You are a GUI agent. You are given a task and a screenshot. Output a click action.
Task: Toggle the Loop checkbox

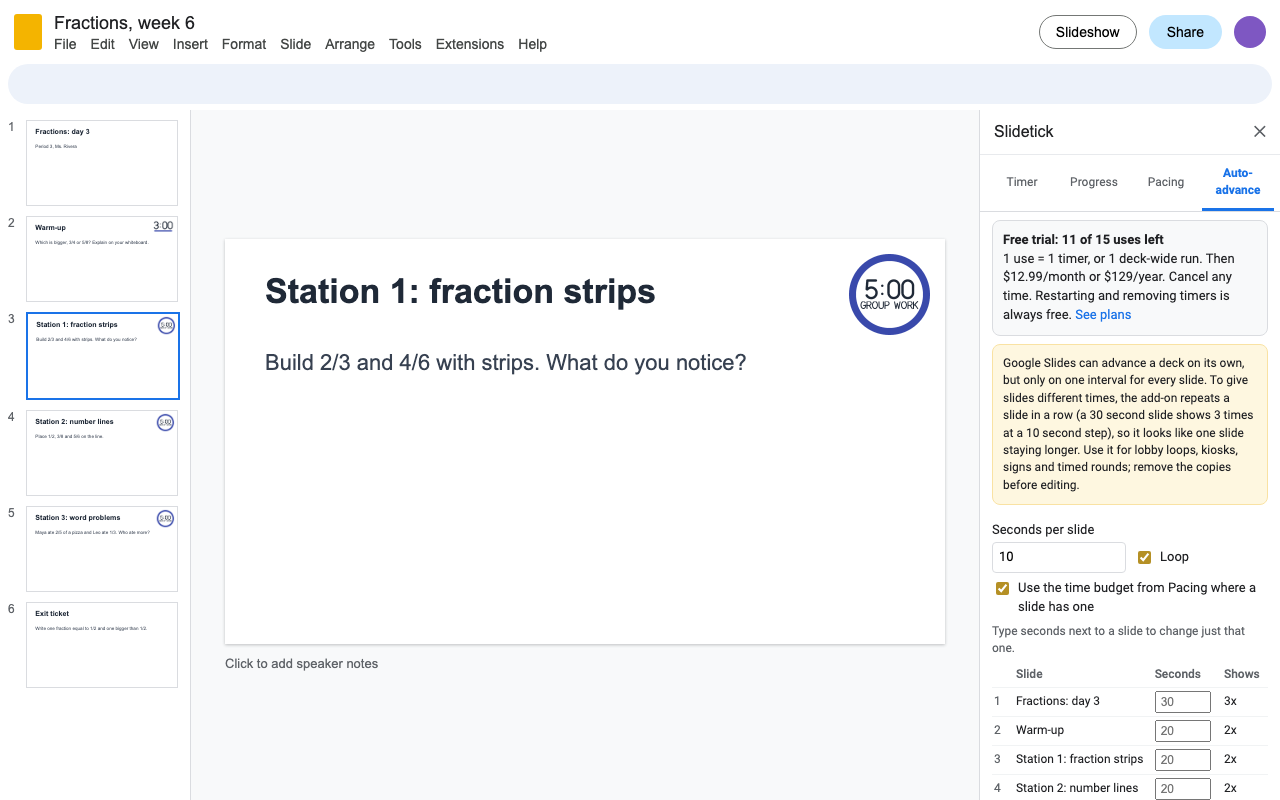coord(1144,557)
